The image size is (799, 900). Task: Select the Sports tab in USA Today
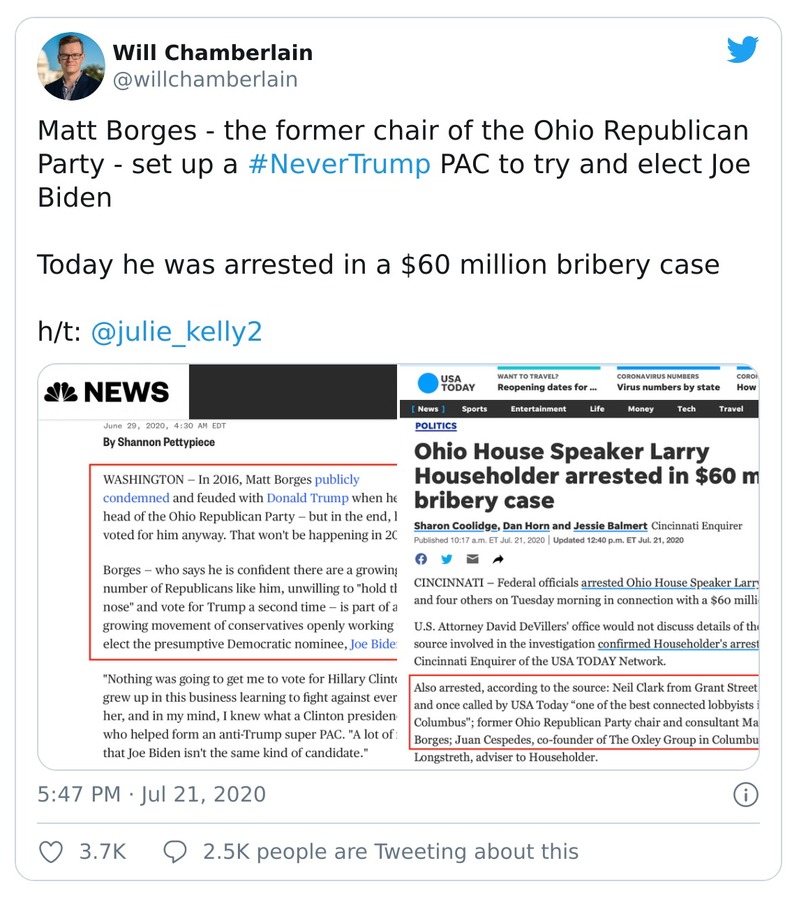[x=475, y=409]
